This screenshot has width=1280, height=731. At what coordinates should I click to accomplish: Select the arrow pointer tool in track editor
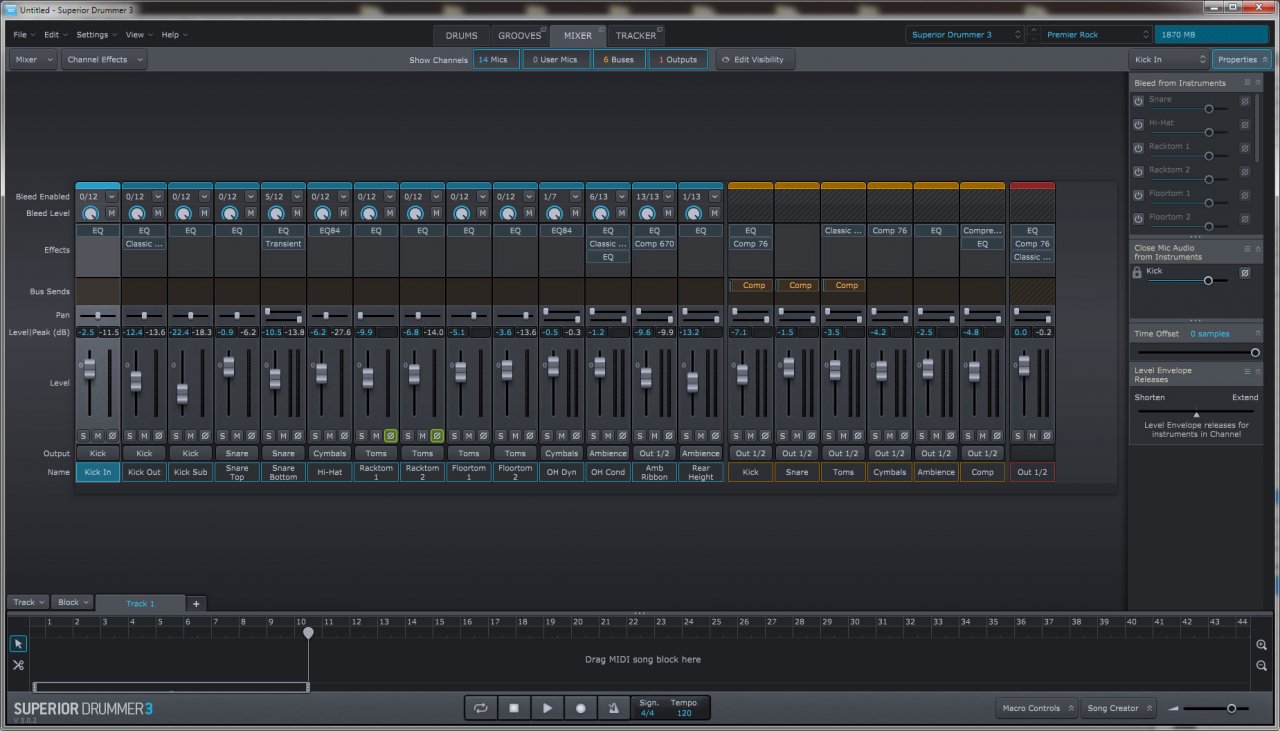(18, 644)
